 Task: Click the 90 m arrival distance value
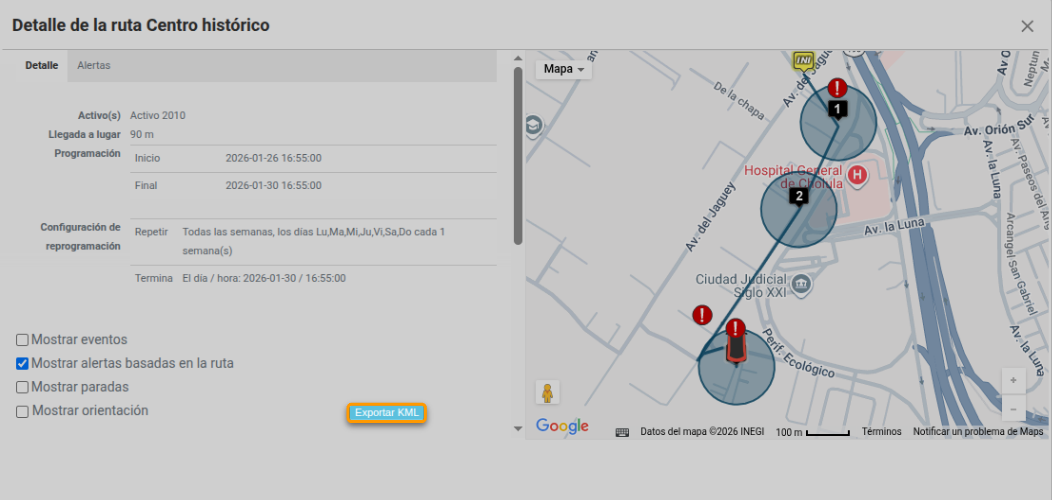(x=142, y=134)
